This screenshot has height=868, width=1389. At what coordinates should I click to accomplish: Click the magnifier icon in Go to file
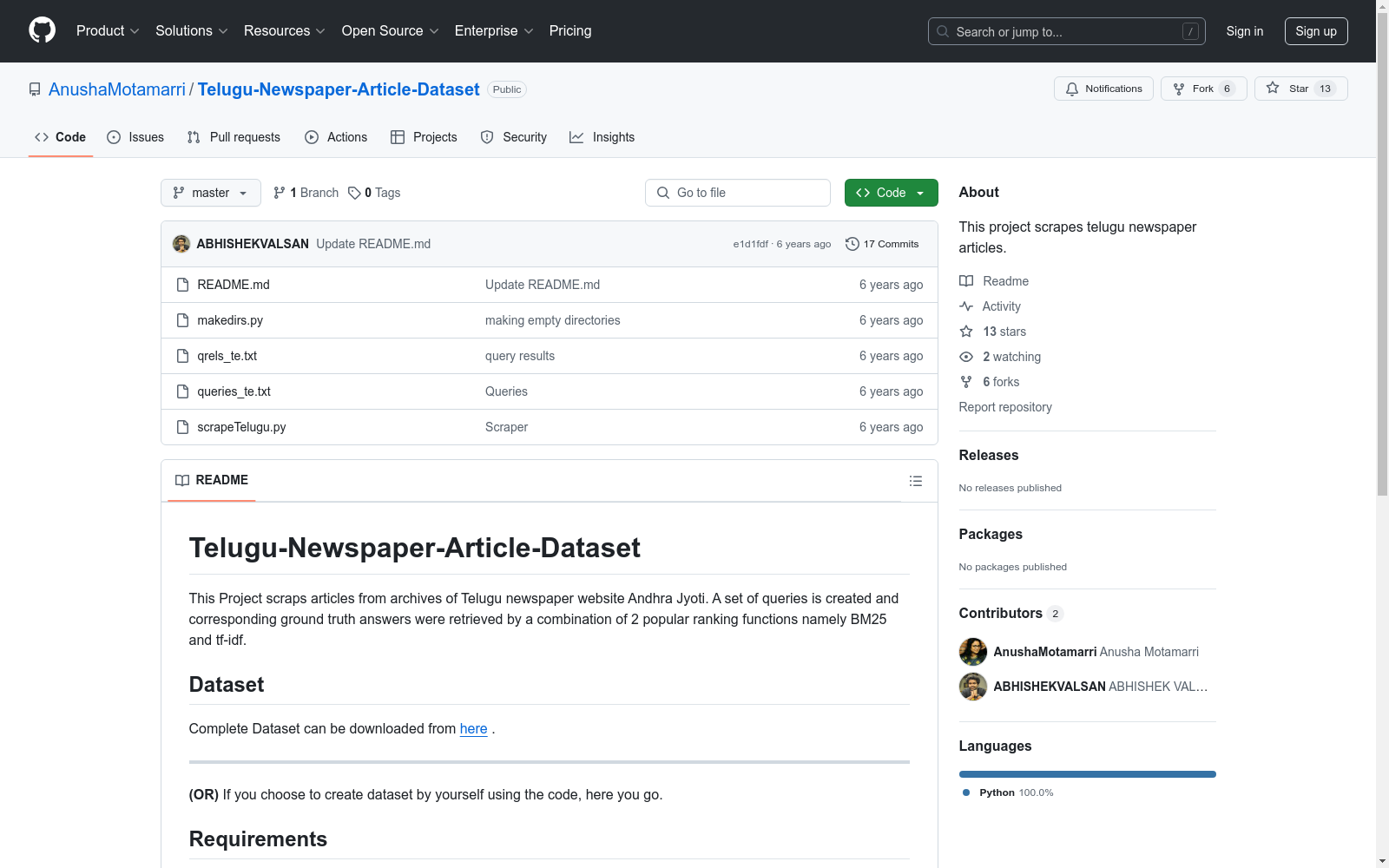663,193
